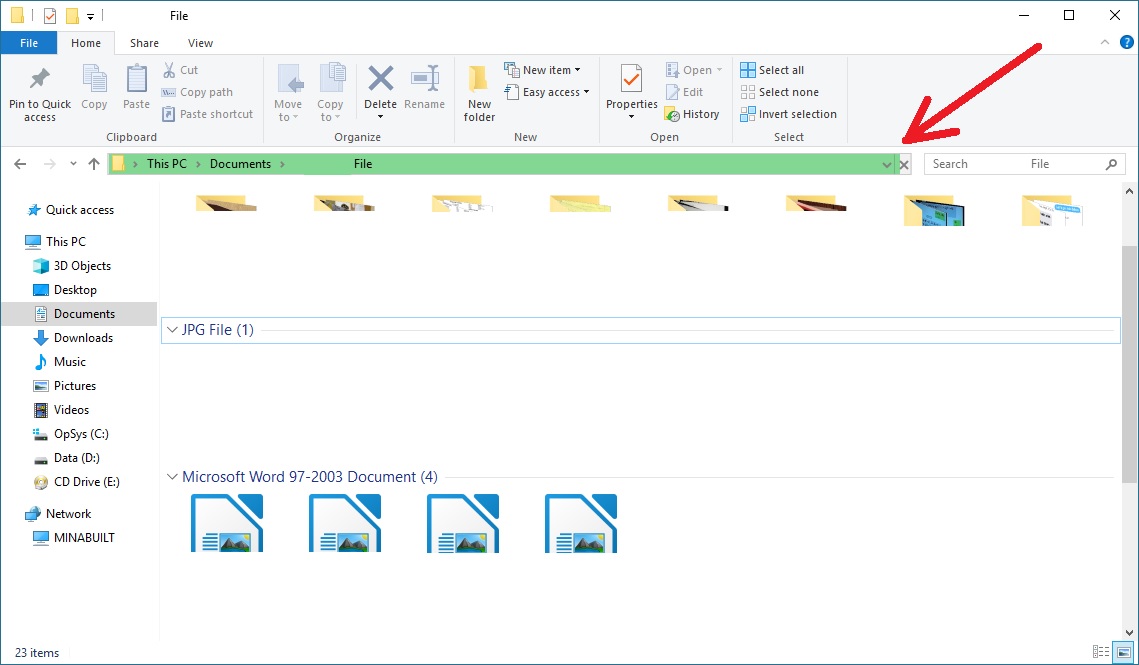Viewport: 1139px width, 665px height.
Task: Open Copy to dropdown
Action: 330,93
